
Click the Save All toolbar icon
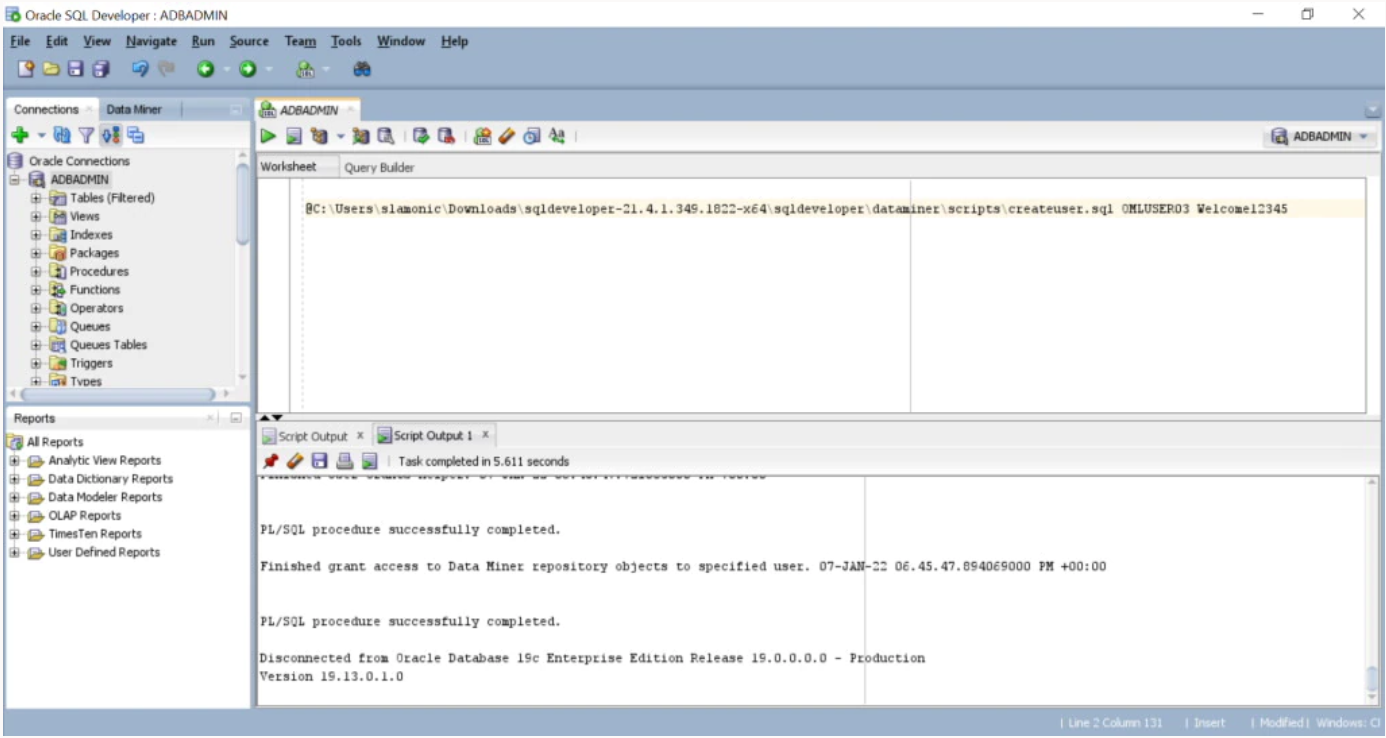[101, 69]
